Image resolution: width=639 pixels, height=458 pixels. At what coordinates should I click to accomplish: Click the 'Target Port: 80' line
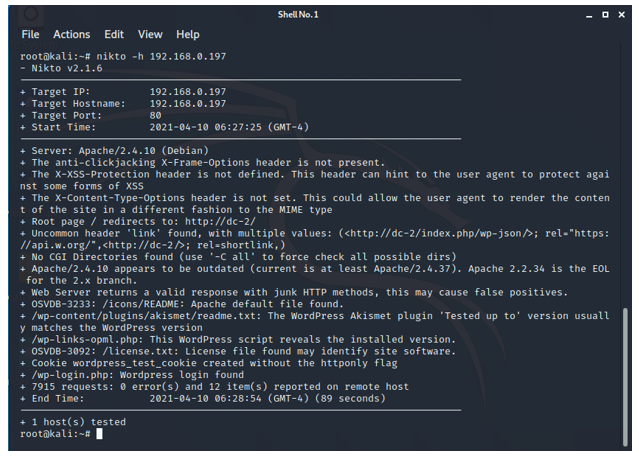pyautogui.click(x=91, y=116)
